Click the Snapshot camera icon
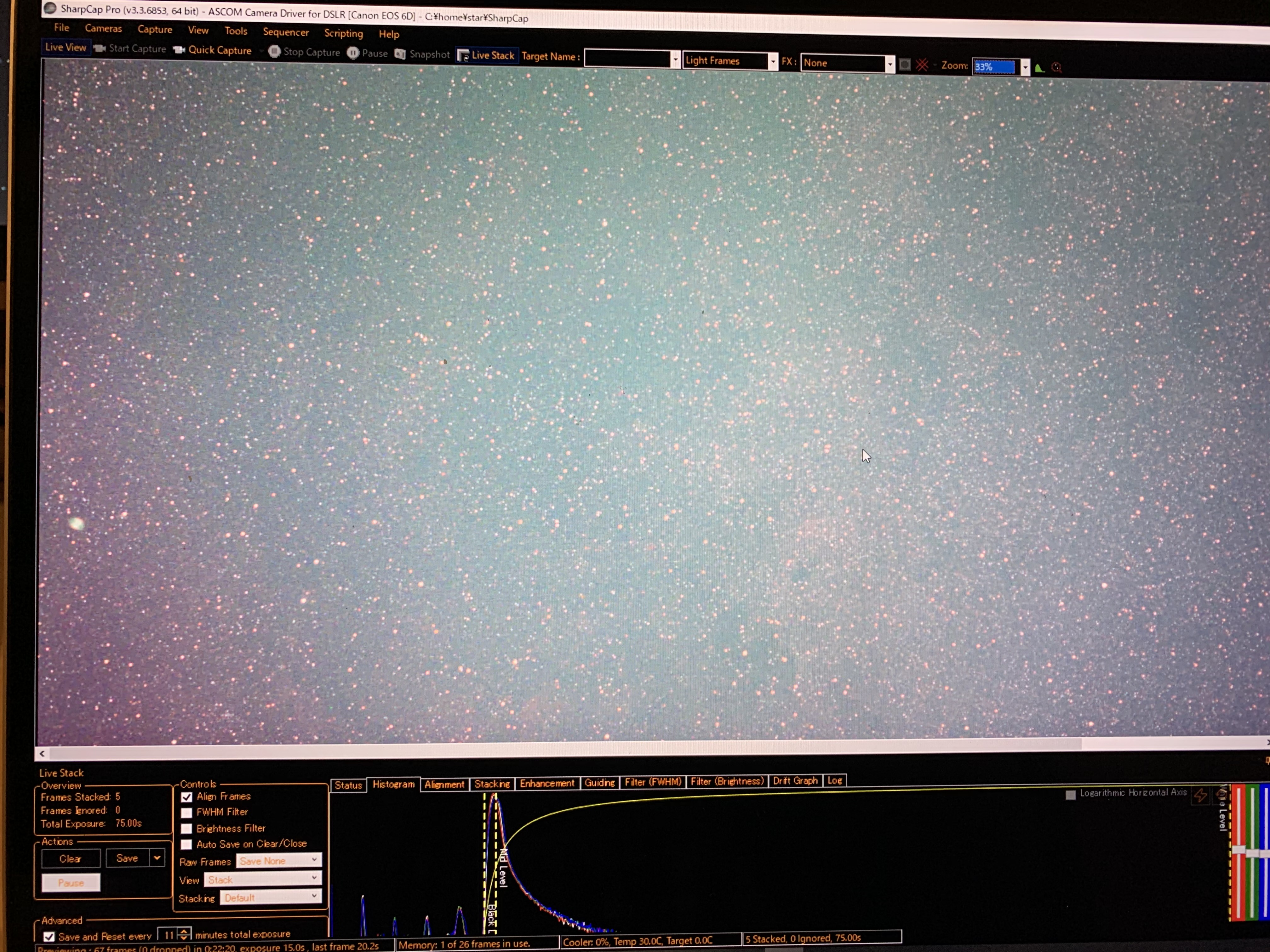The image size is (1270, 952). (x=400, y=54)
